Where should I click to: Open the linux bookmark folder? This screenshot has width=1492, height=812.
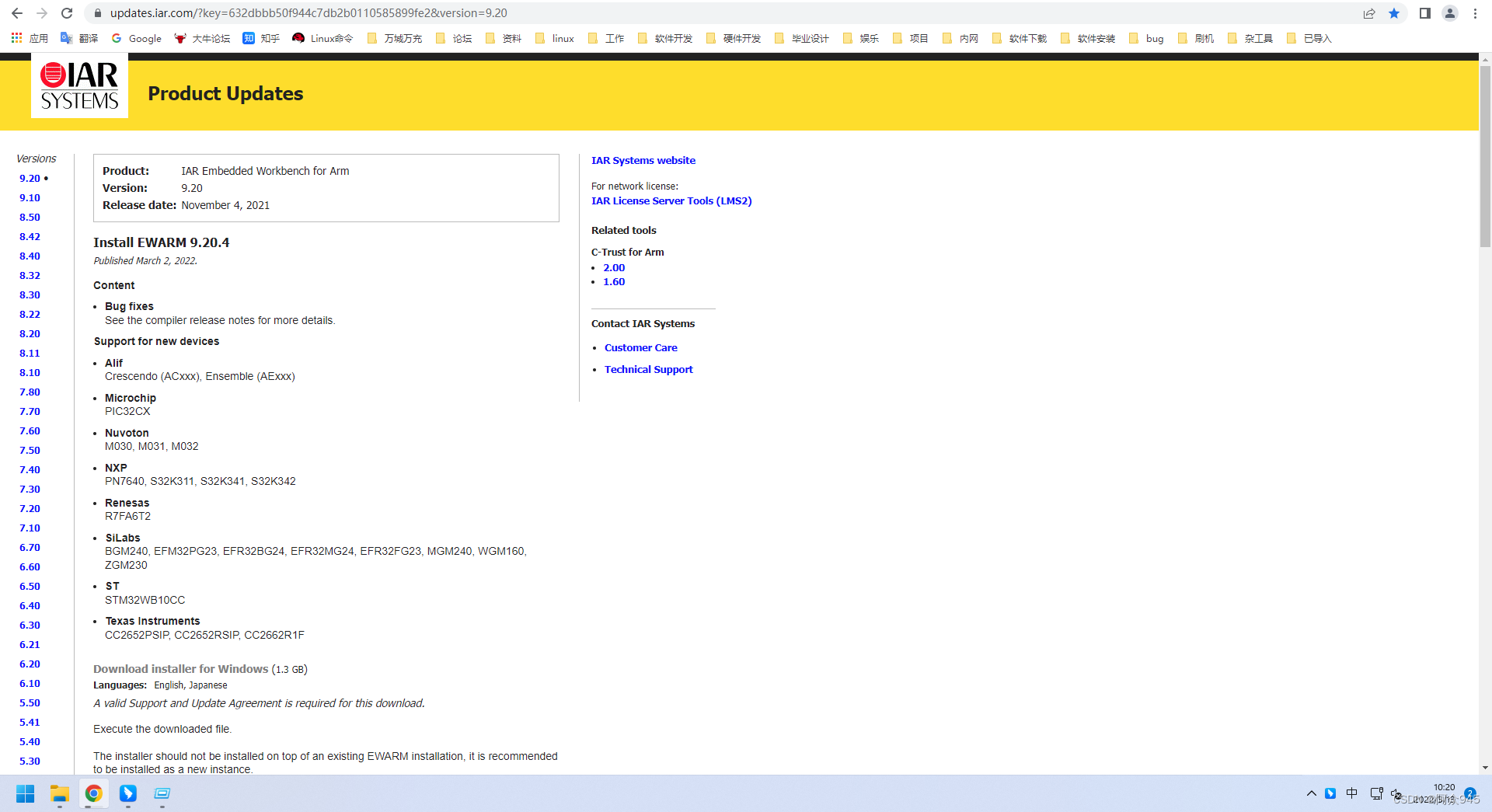[555, 38]
